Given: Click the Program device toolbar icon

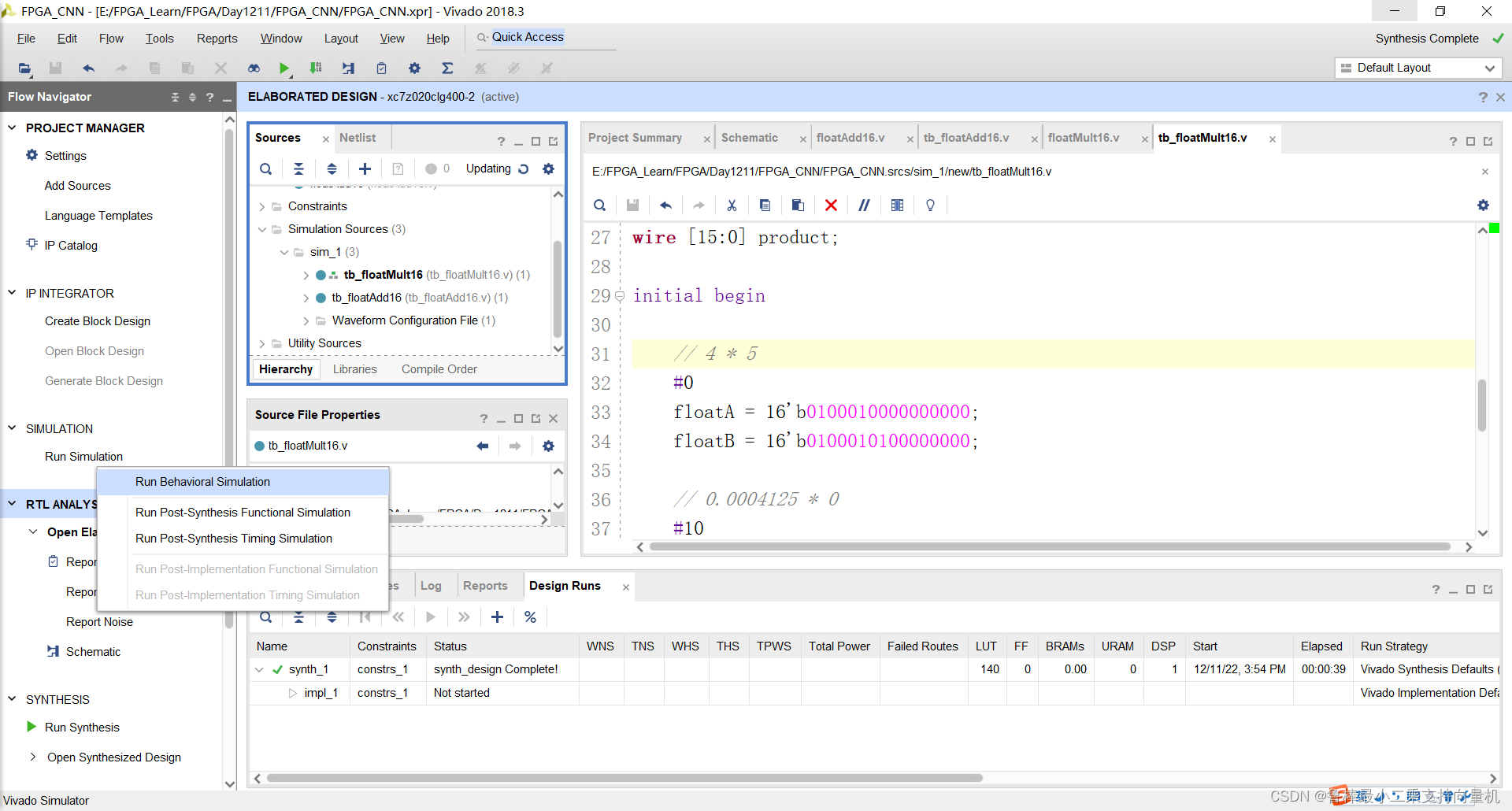Looking at the screenshot, I should [316, 69].
